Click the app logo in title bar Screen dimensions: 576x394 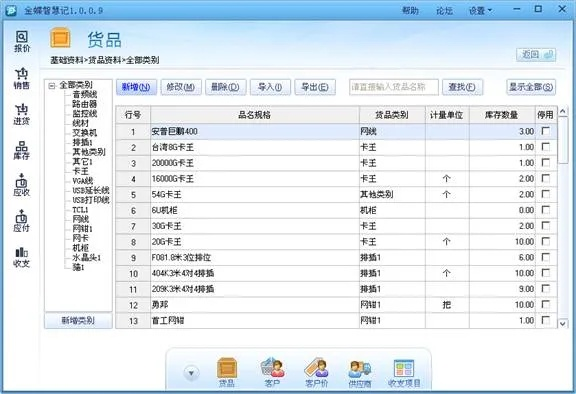[x=11, y=10]
